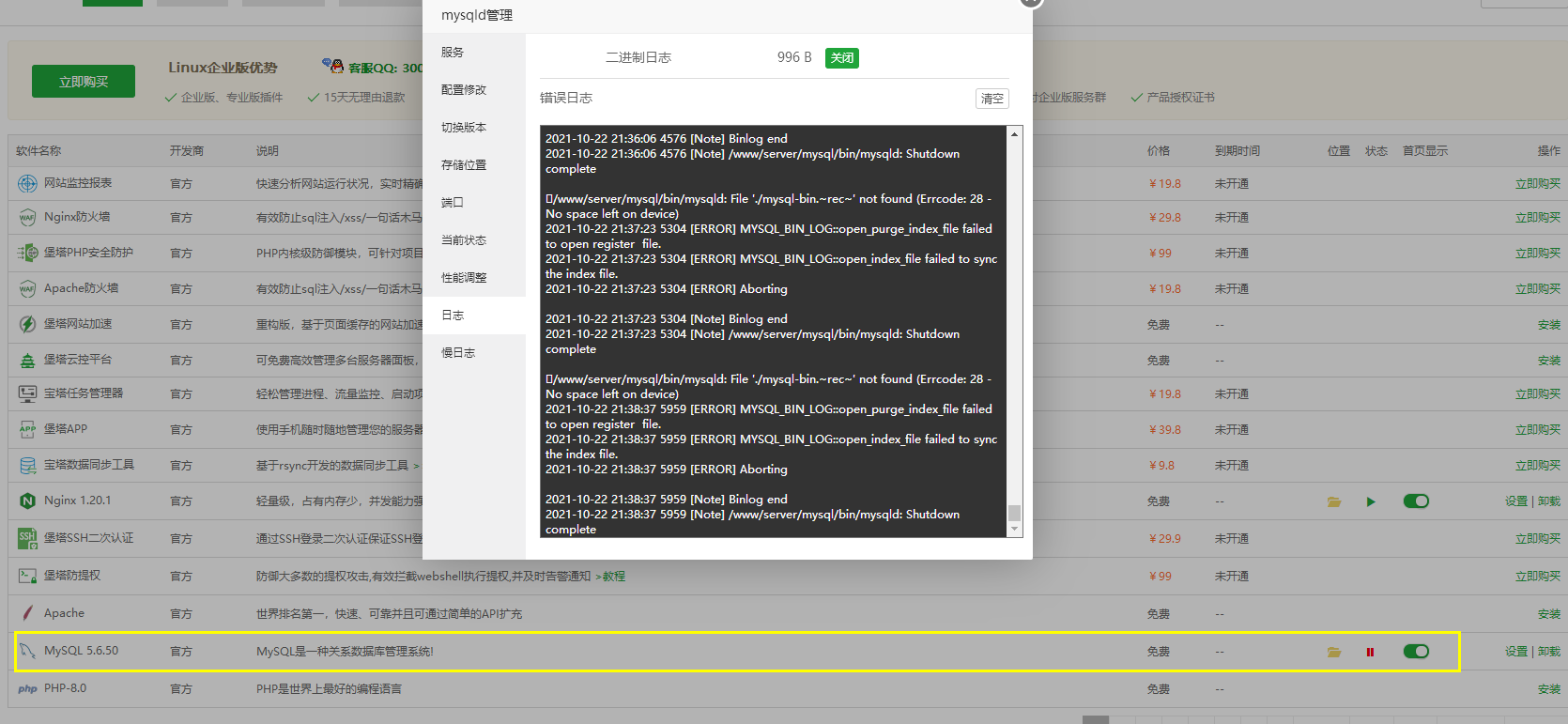This screenshot has width=1568, height=724.
Task: Click the log scrollbar up arrow
Action: pos(1014,134)
